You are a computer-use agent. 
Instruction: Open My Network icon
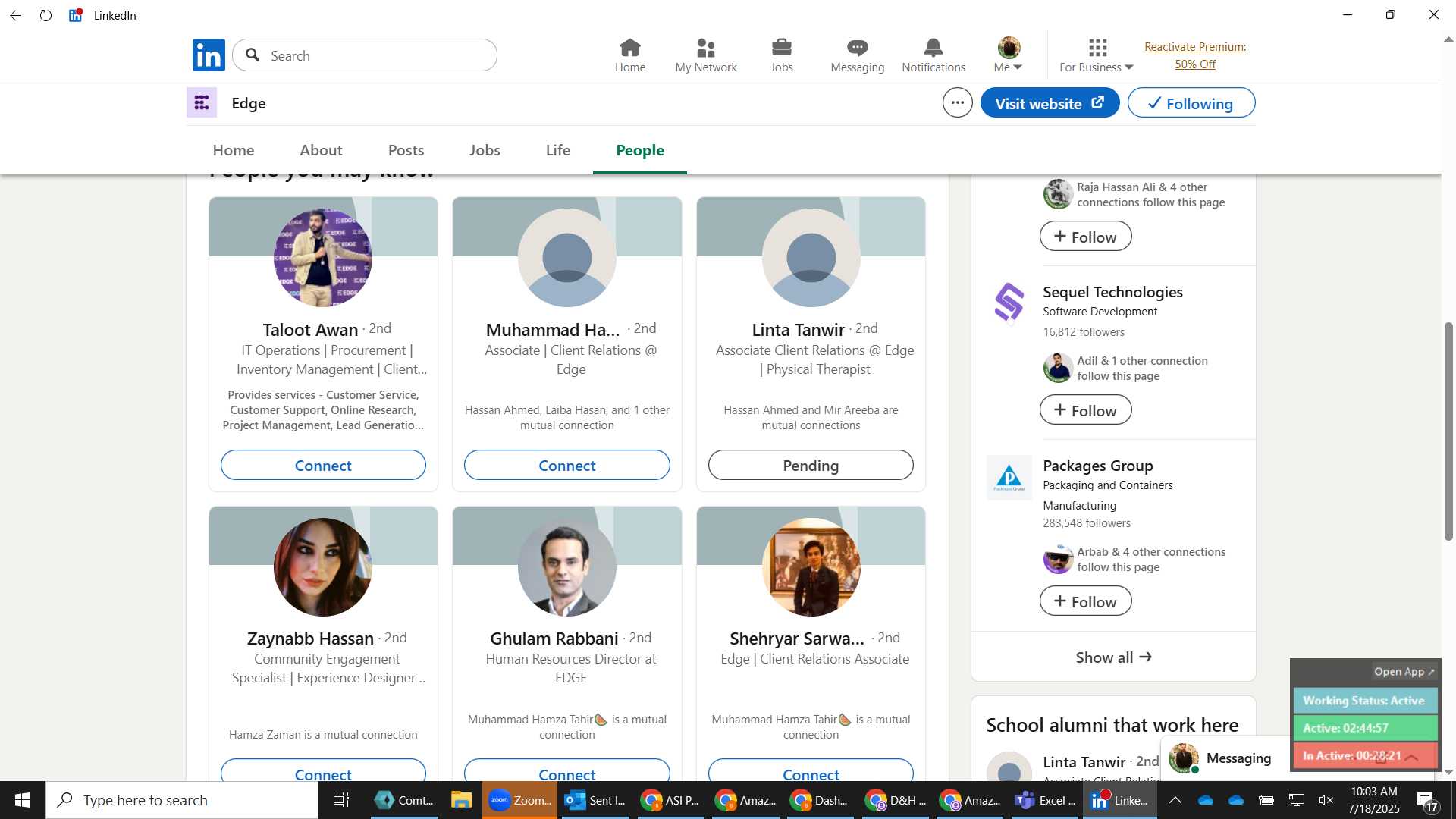click(706, 55)
